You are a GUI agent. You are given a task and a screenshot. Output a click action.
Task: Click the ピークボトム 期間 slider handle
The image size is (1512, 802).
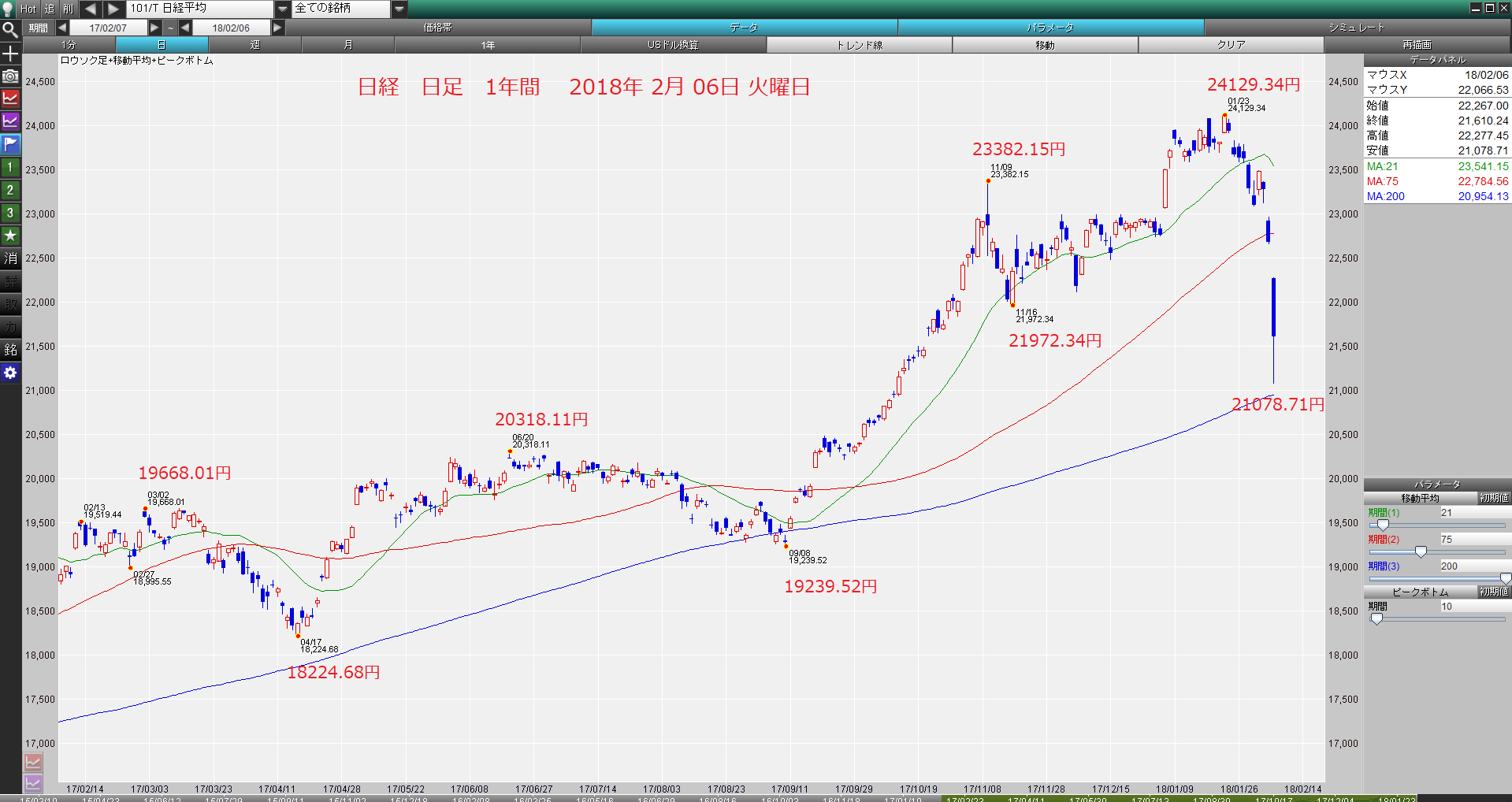coord(1376,618)
